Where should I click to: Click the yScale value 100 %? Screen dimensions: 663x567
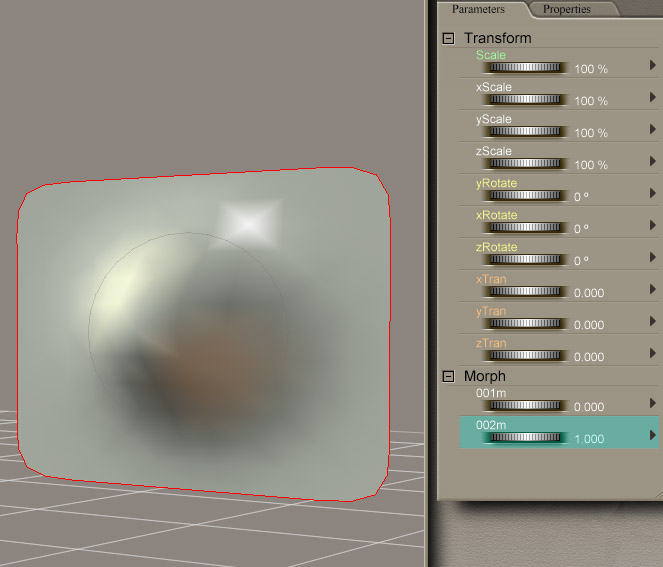click(x=591, y=133)
